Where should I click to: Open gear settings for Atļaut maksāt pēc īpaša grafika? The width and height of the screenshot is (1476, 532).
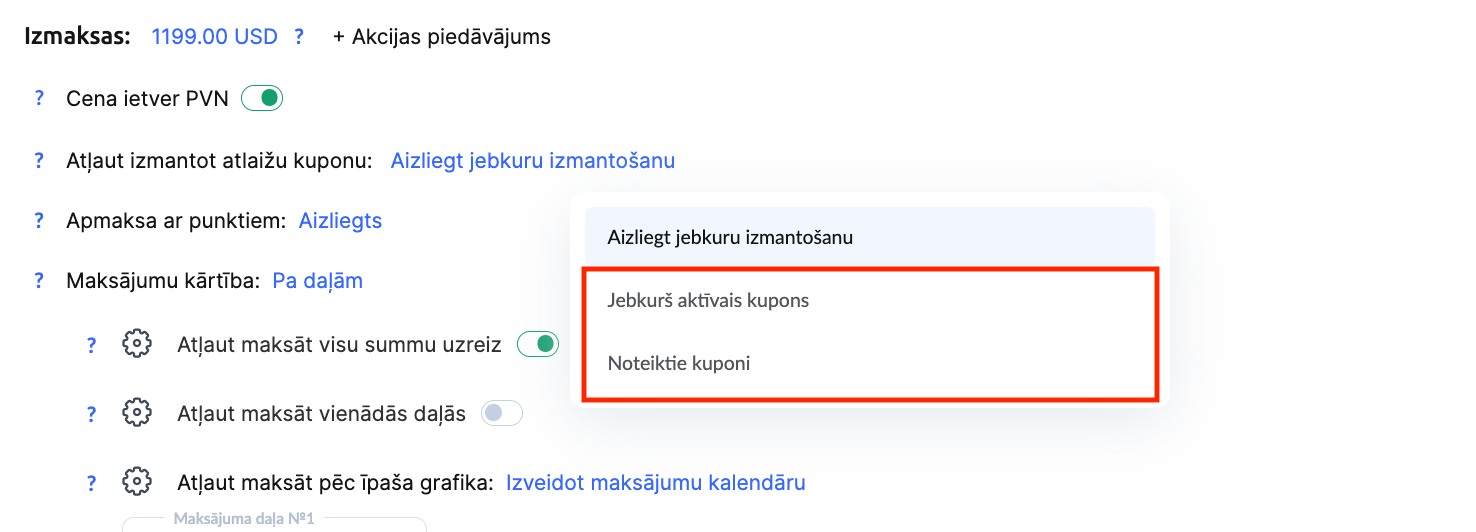pyautogui.click(x=136, y=482)
